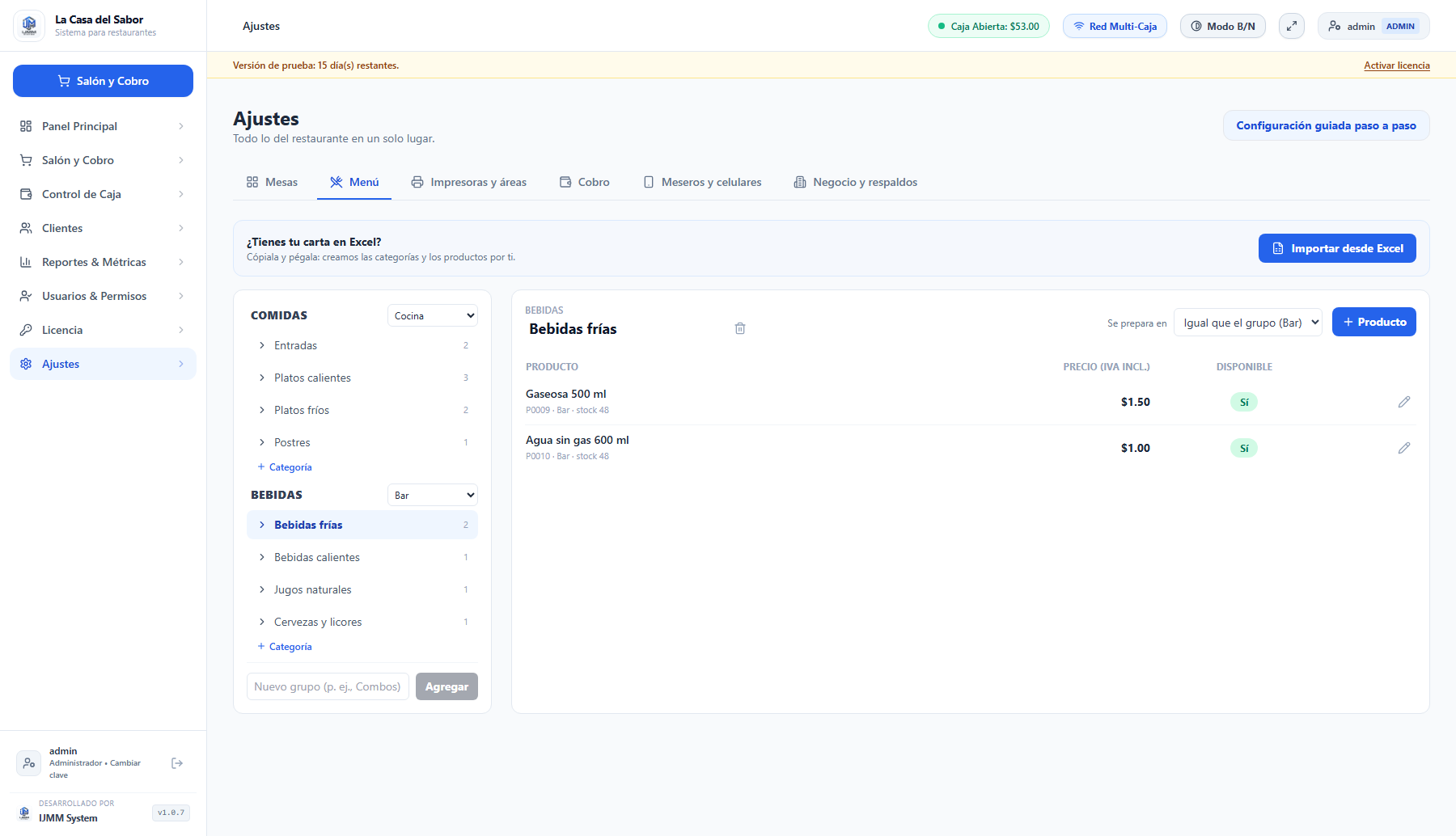Screen dimensions: 1456x836
Task: Switch to the Mesas tab
Action: point(272,182)
